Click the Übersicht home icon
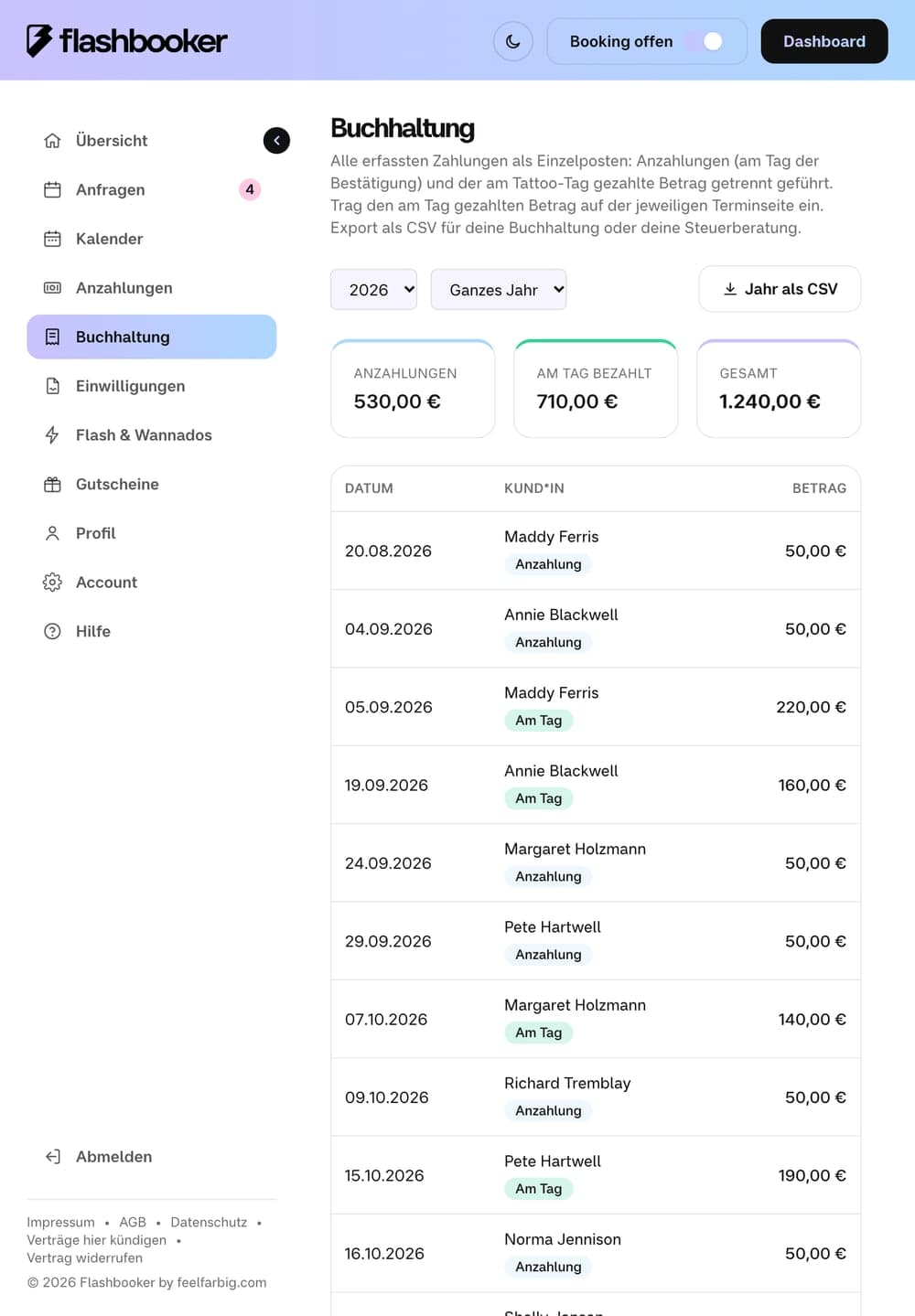 (x=52, y=141)
